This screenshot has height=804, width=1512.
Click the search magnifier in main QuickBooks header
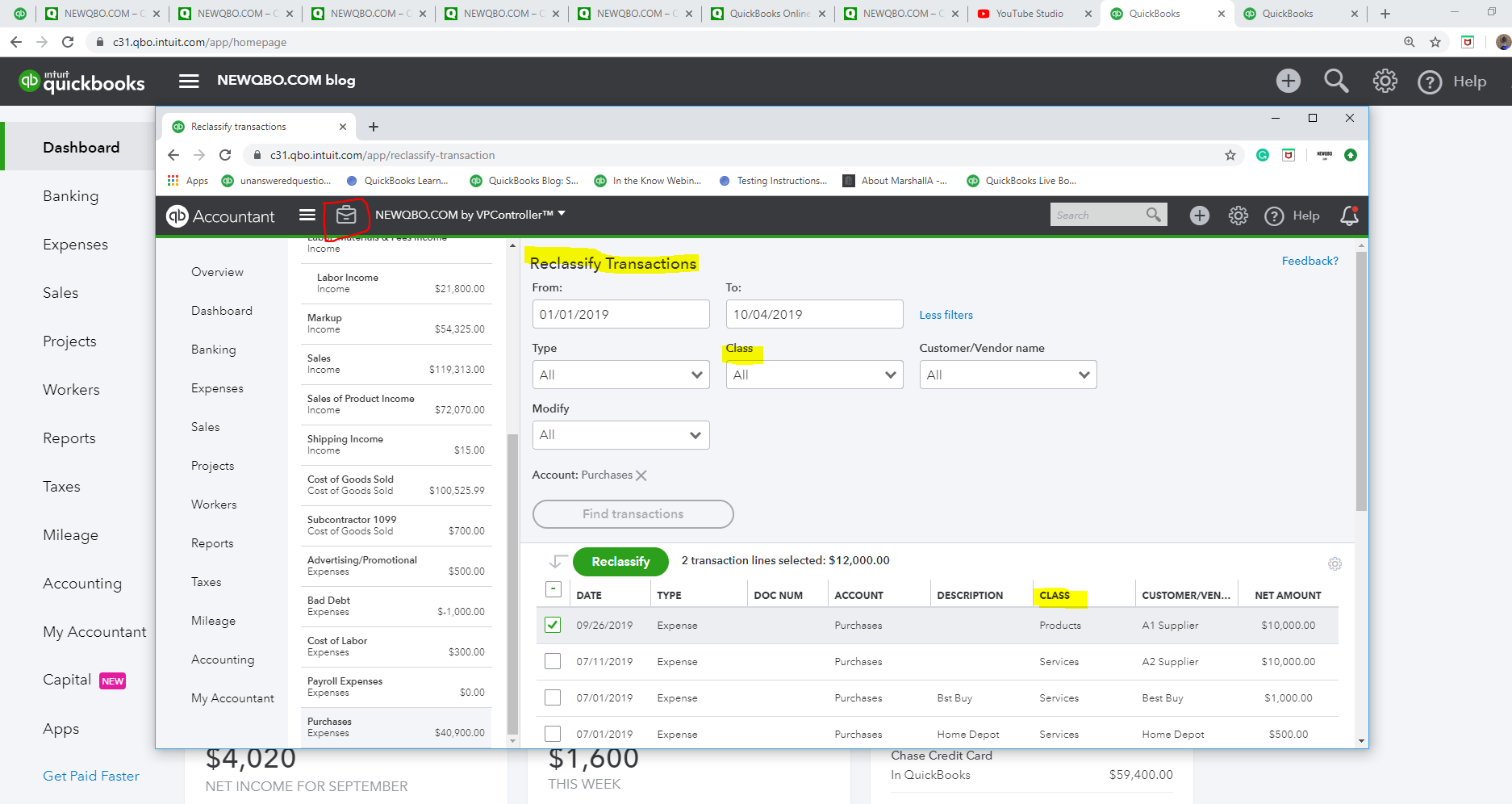click(1336, 81)
